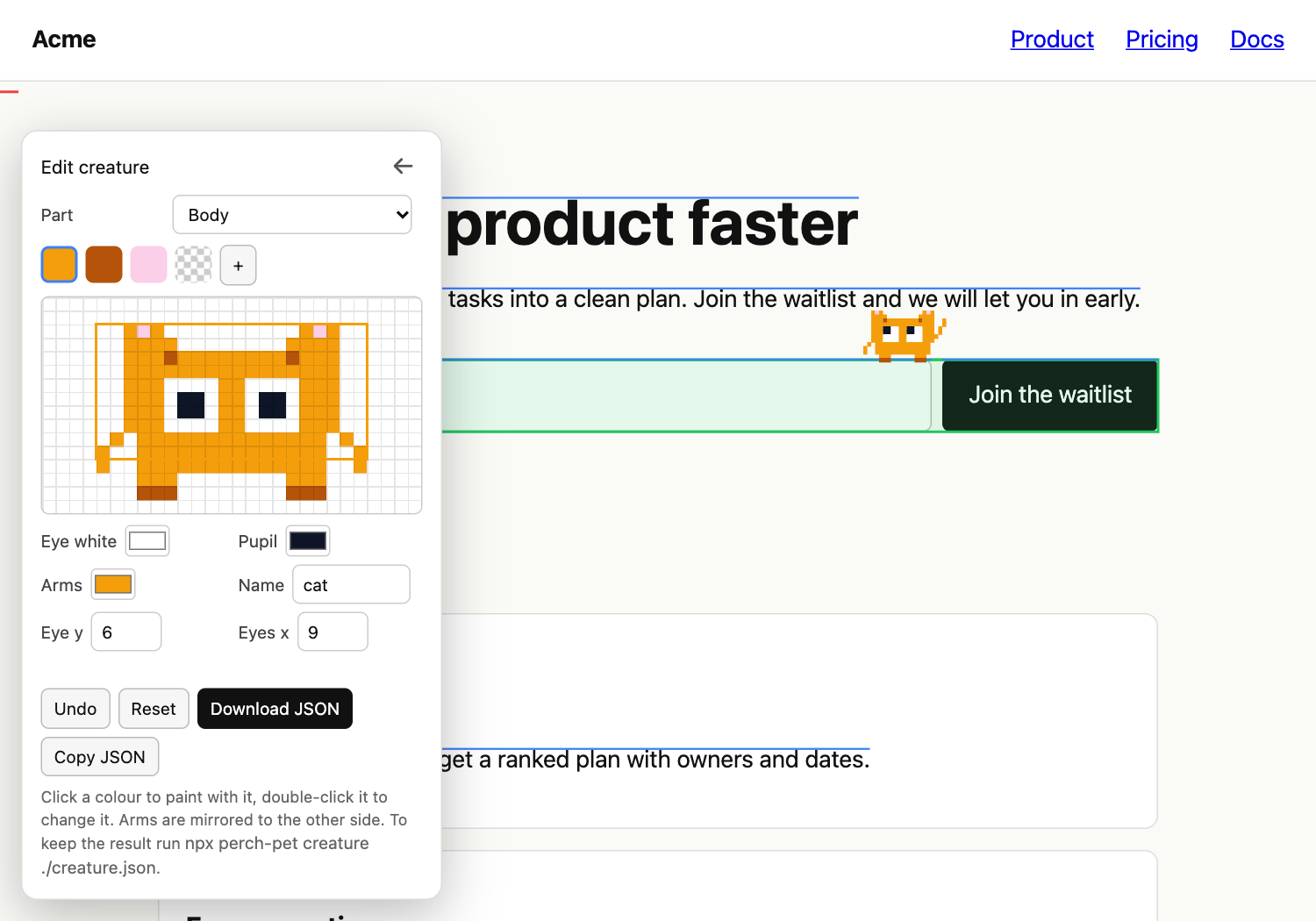Click the Reset button

(x=154, y=709)
